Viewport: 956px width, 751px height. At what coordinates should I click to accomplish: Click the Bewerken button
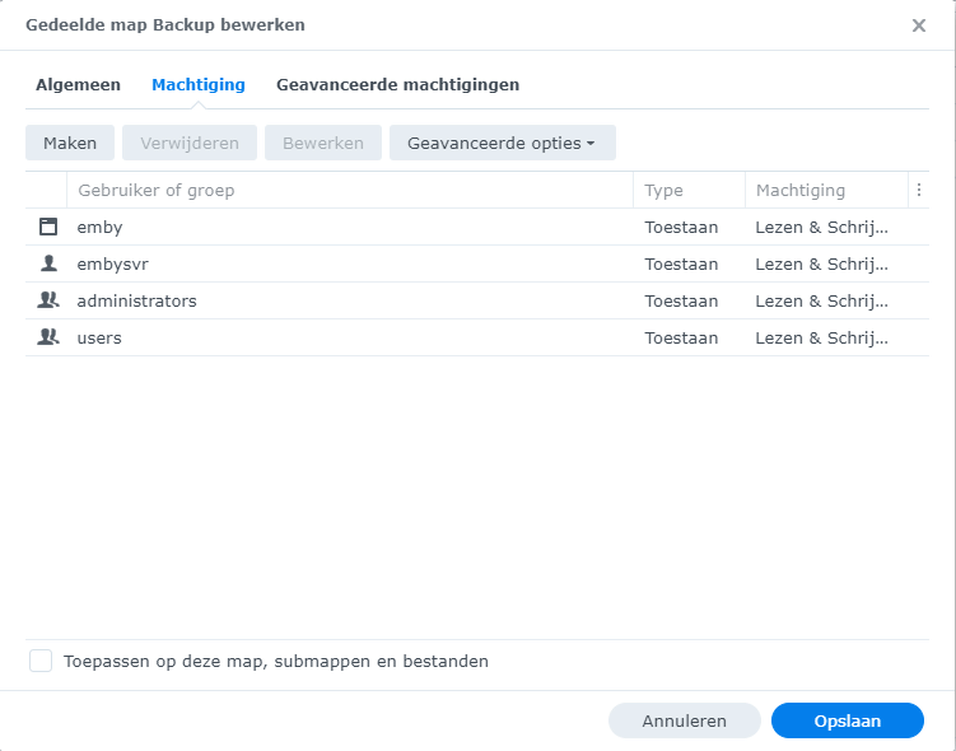[323, 143]
